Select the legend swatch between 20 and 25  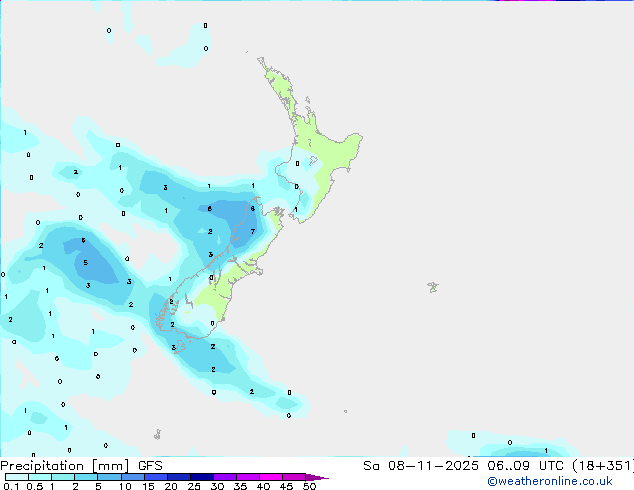[178, 477]
